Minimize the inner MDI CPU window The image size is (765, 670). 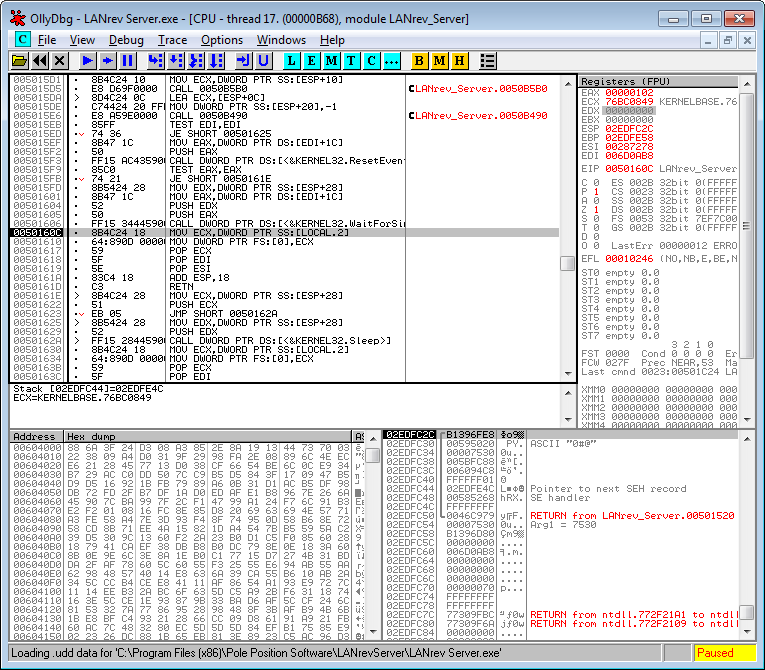click(708, 40)
